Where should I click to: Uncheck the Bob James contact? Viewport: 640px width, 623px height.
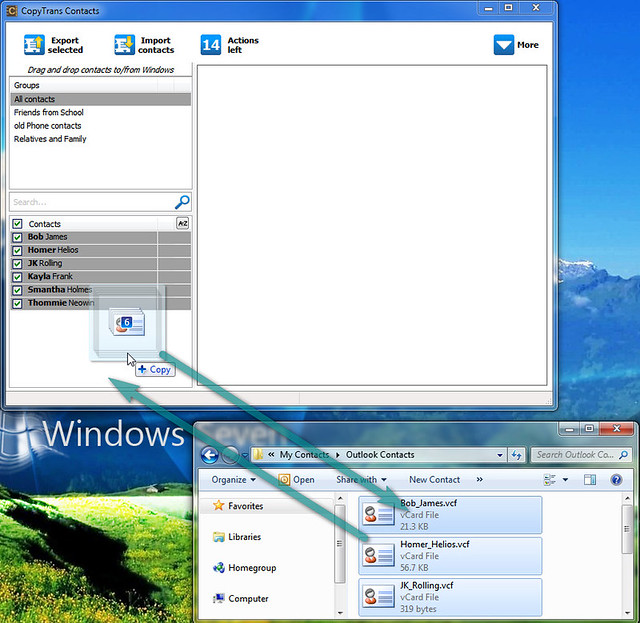tap(17, 237)
